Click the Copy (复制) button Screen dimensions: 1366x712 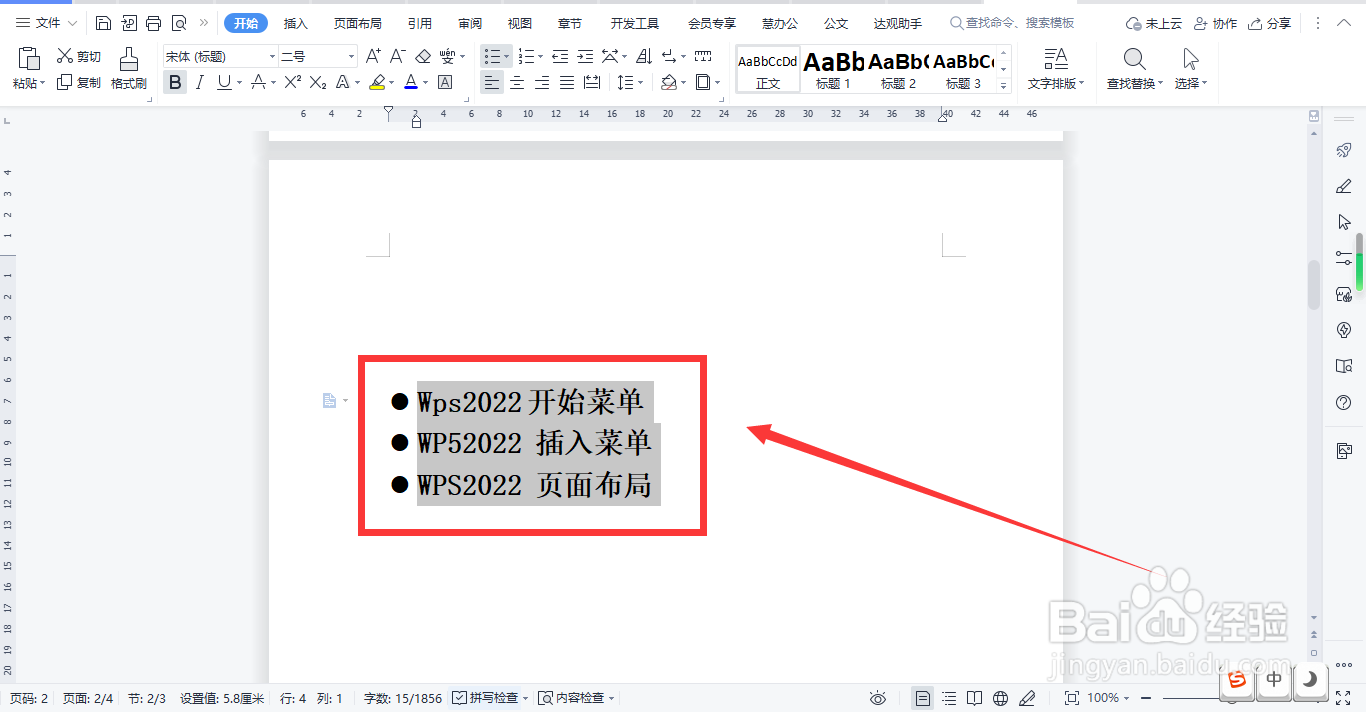pos(79,83)
